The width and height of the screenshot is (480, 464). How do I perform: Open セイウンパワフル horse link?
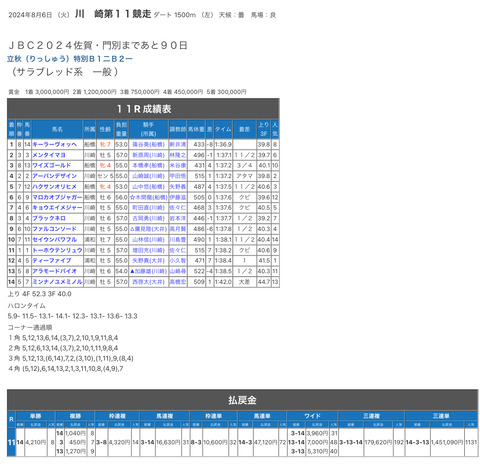[55, 240]
